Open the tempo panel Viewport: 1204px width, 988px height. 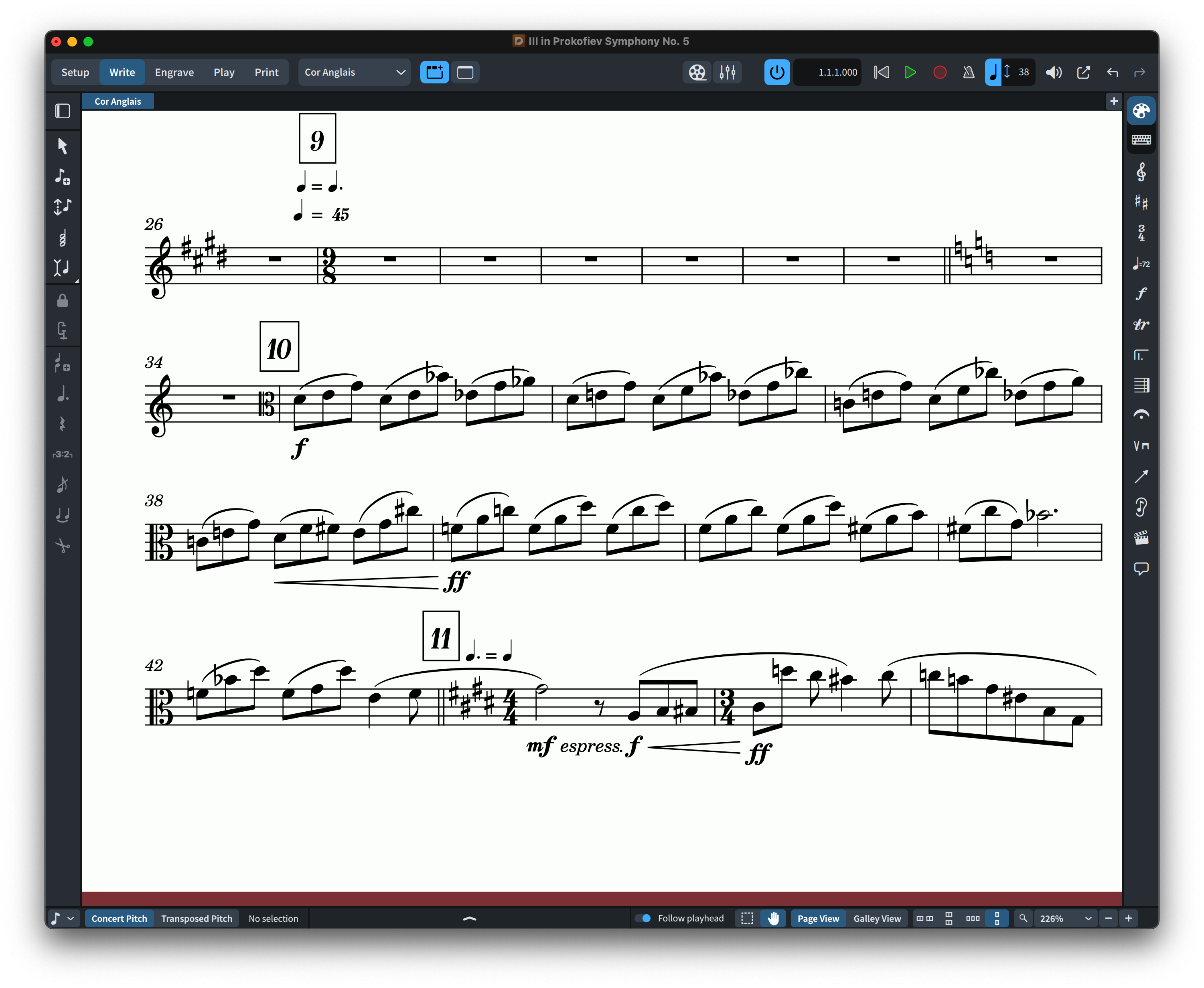1141,263
